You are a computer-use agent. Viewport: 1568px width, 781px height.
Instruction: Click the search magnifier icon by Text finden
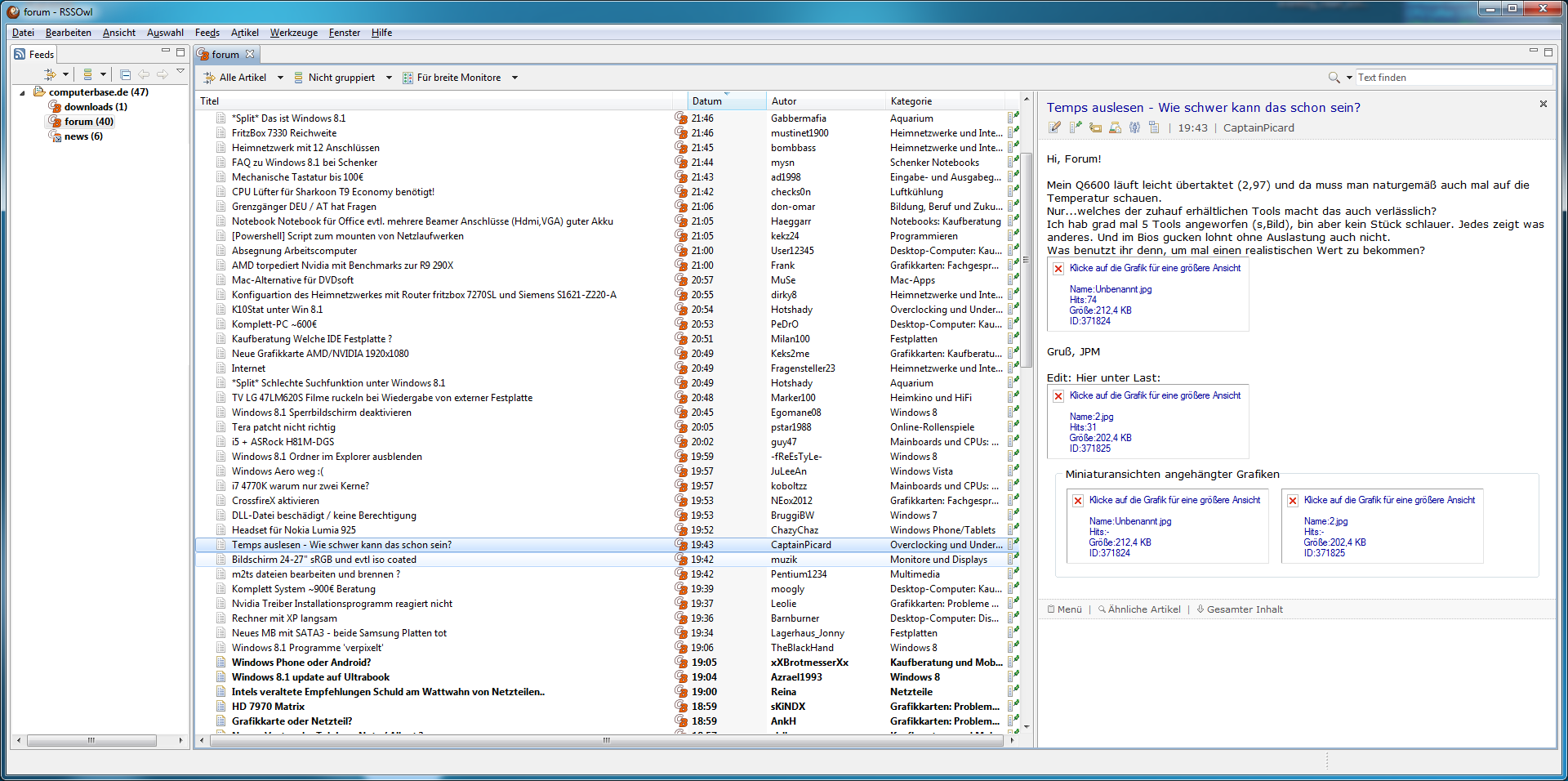click(1334, 78)
